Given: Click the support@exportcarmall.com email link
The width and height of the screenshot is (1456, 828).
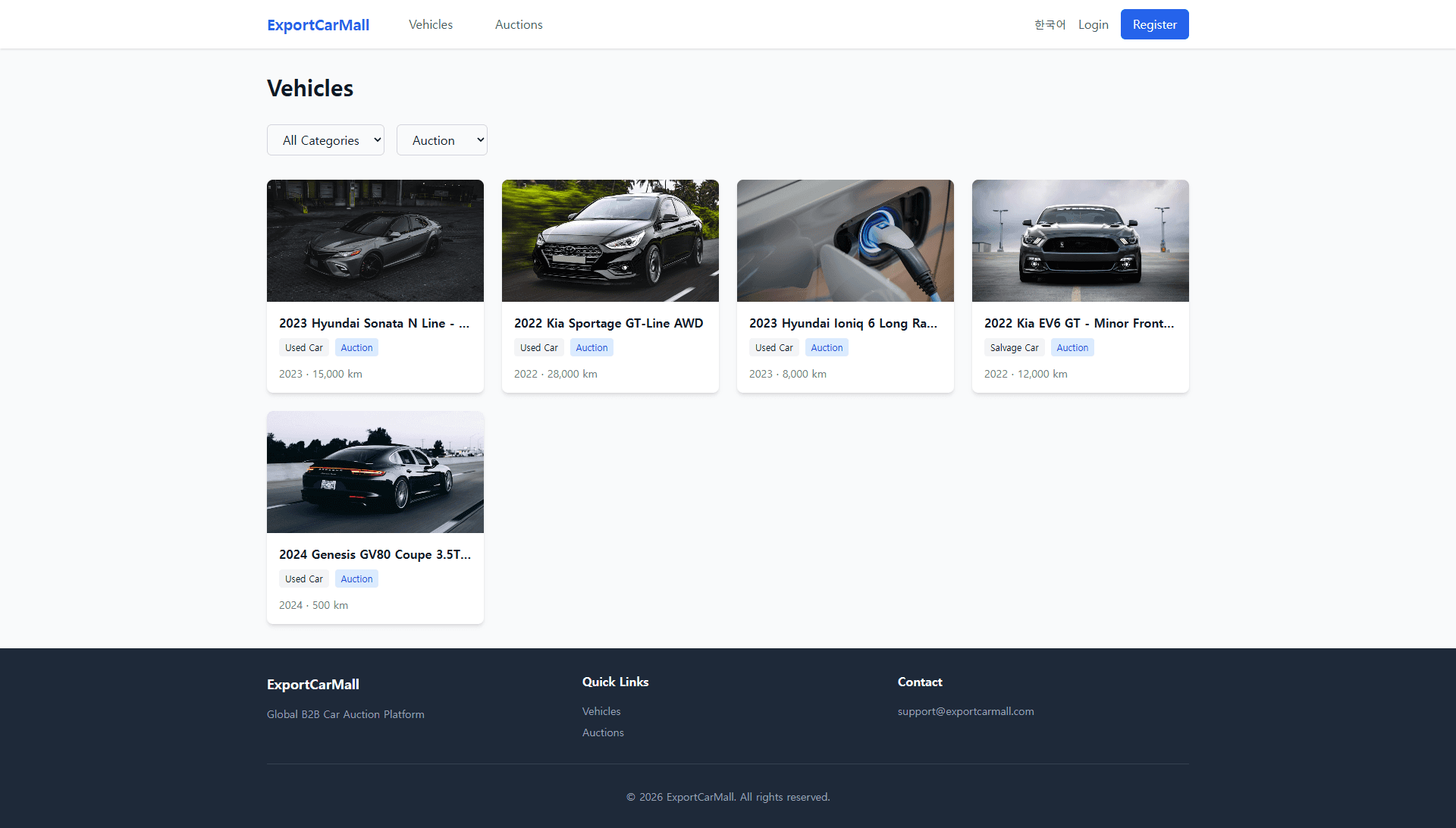Looking at the screenshot, I should point(965,711).
